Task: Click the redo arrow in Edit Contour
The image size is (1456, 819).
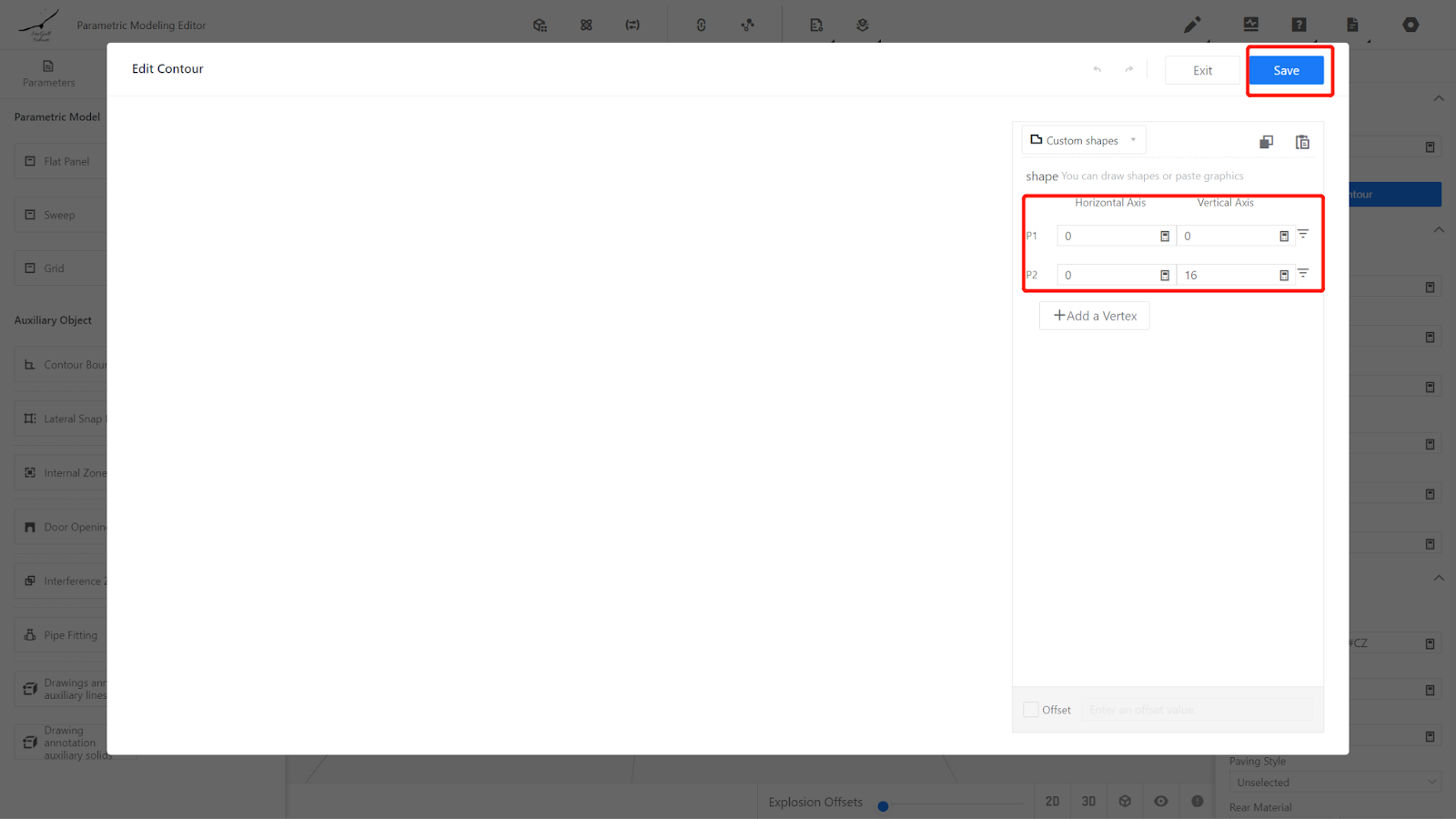Action: [x=1129, y=69]
